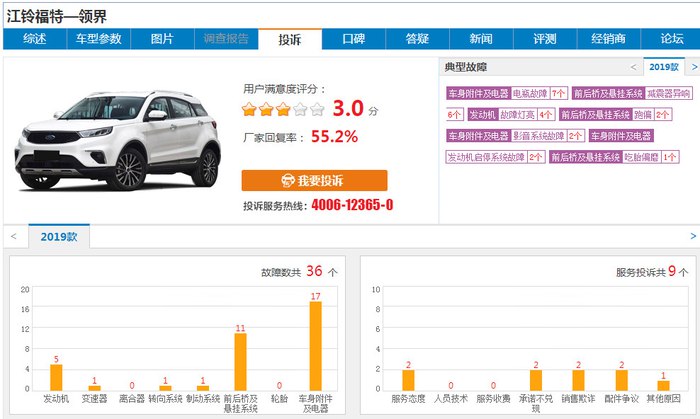
Task: Click the 转向系统 bar in fault chart
Action: [x=165, y=388]
